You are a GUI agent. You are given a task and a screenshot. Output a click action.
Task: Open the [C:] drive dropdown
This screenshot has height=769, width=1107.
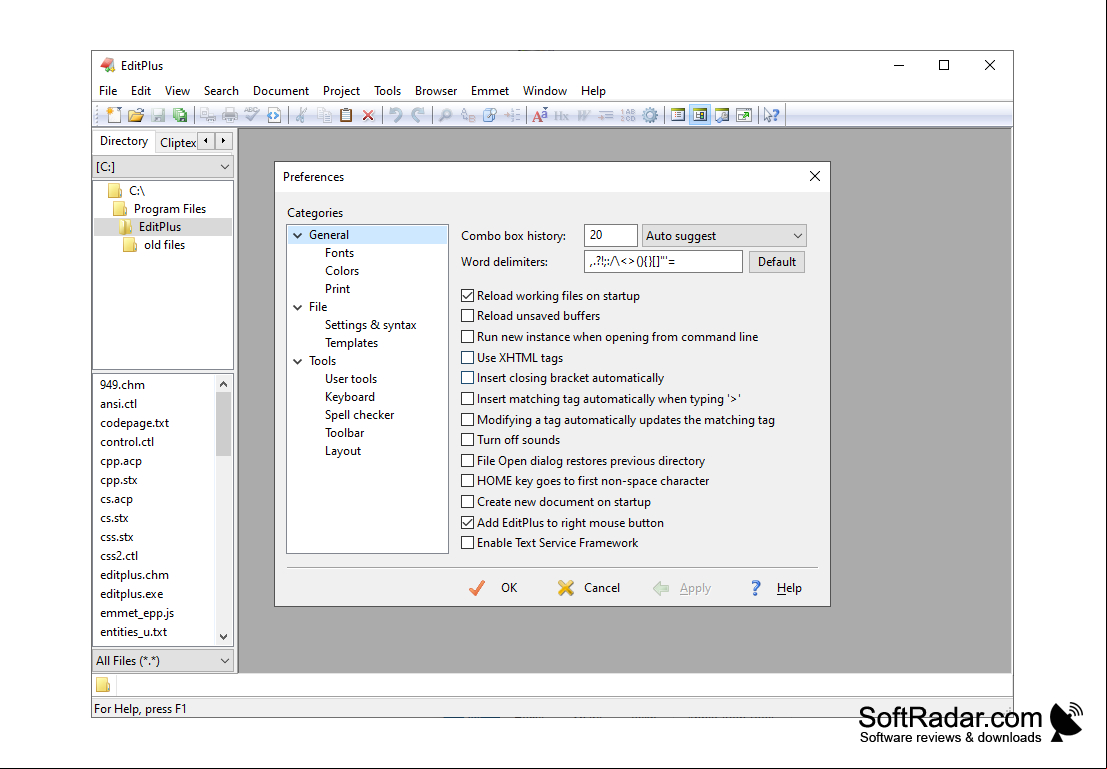163,167
